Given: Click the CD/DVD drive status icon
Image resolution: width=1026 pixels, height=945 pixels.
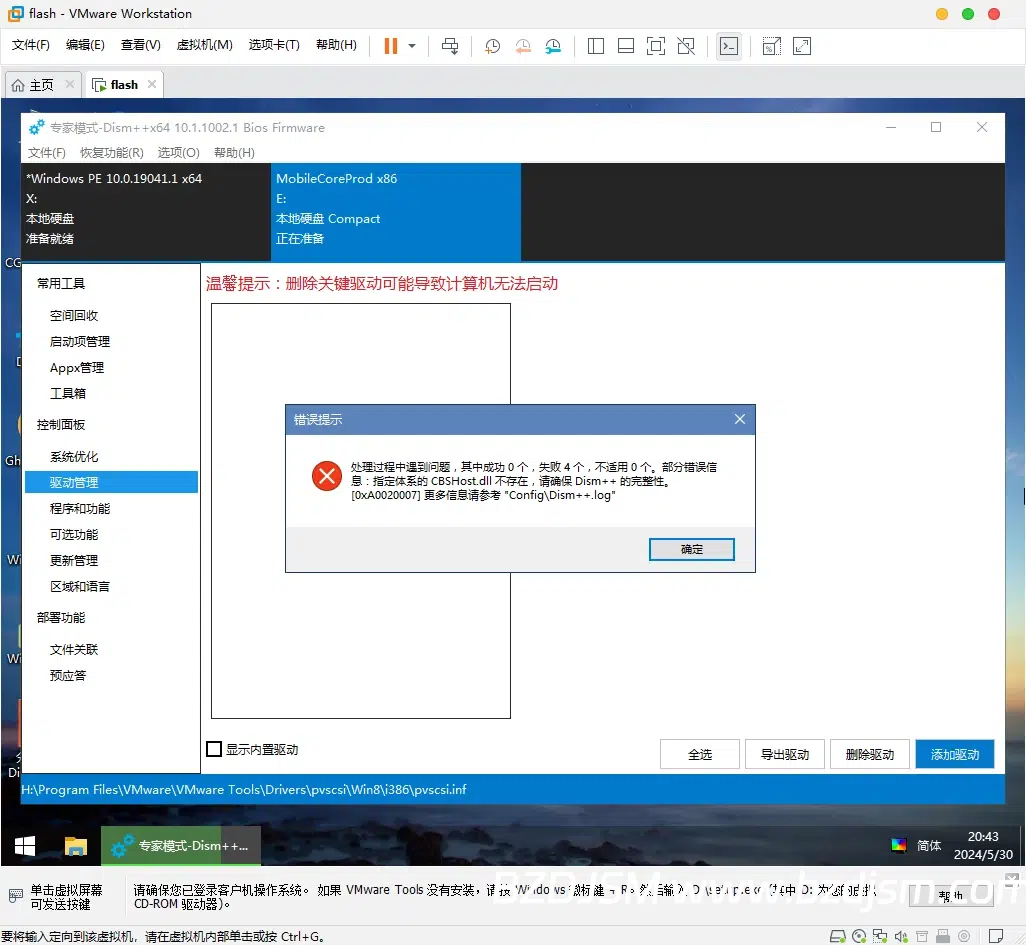Looking at the screenshot, I should (x=859, y=936).
